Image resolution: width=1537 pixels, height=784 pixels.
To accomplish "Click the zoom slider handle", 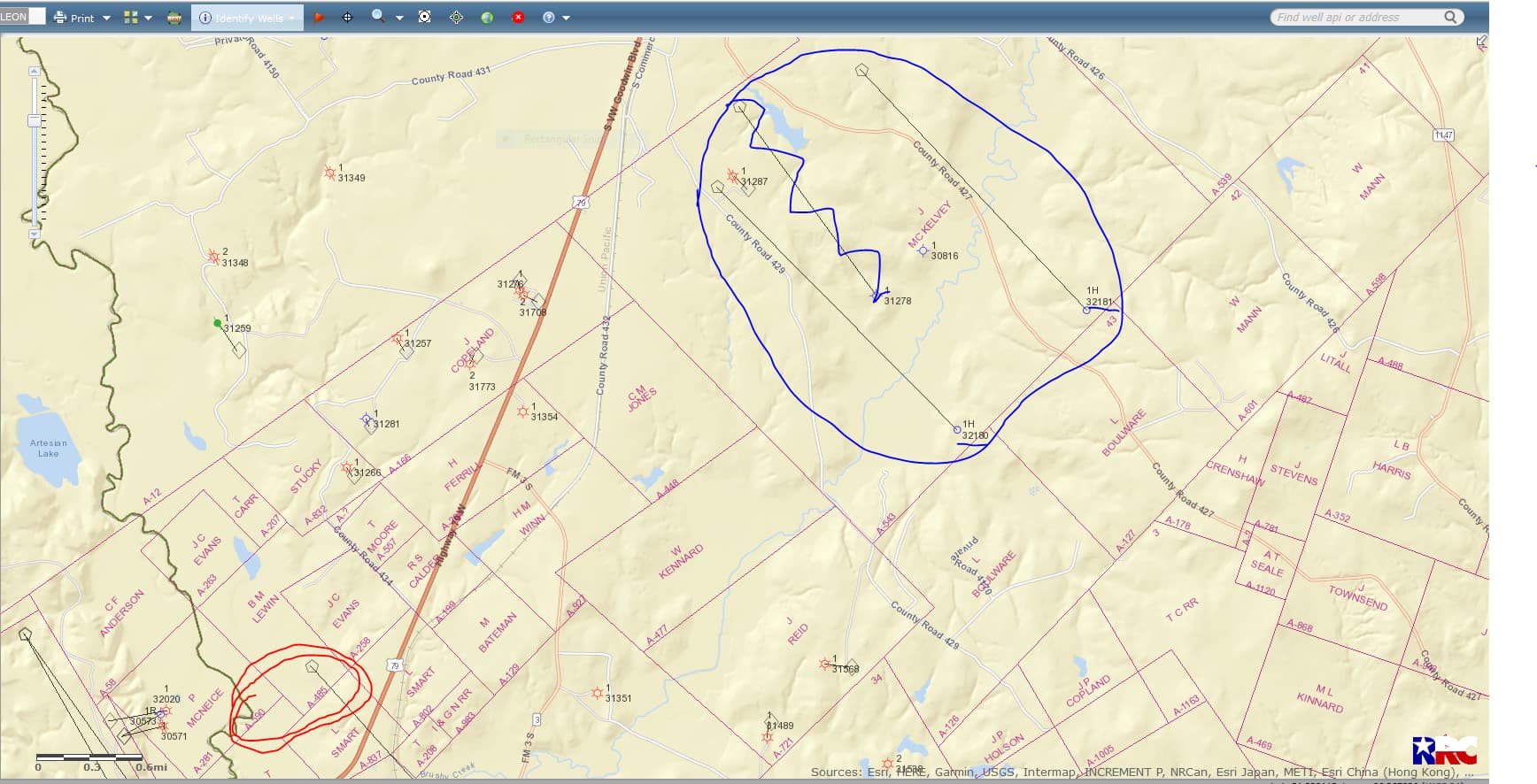I will pyautogui.click(x=34, y=120).
